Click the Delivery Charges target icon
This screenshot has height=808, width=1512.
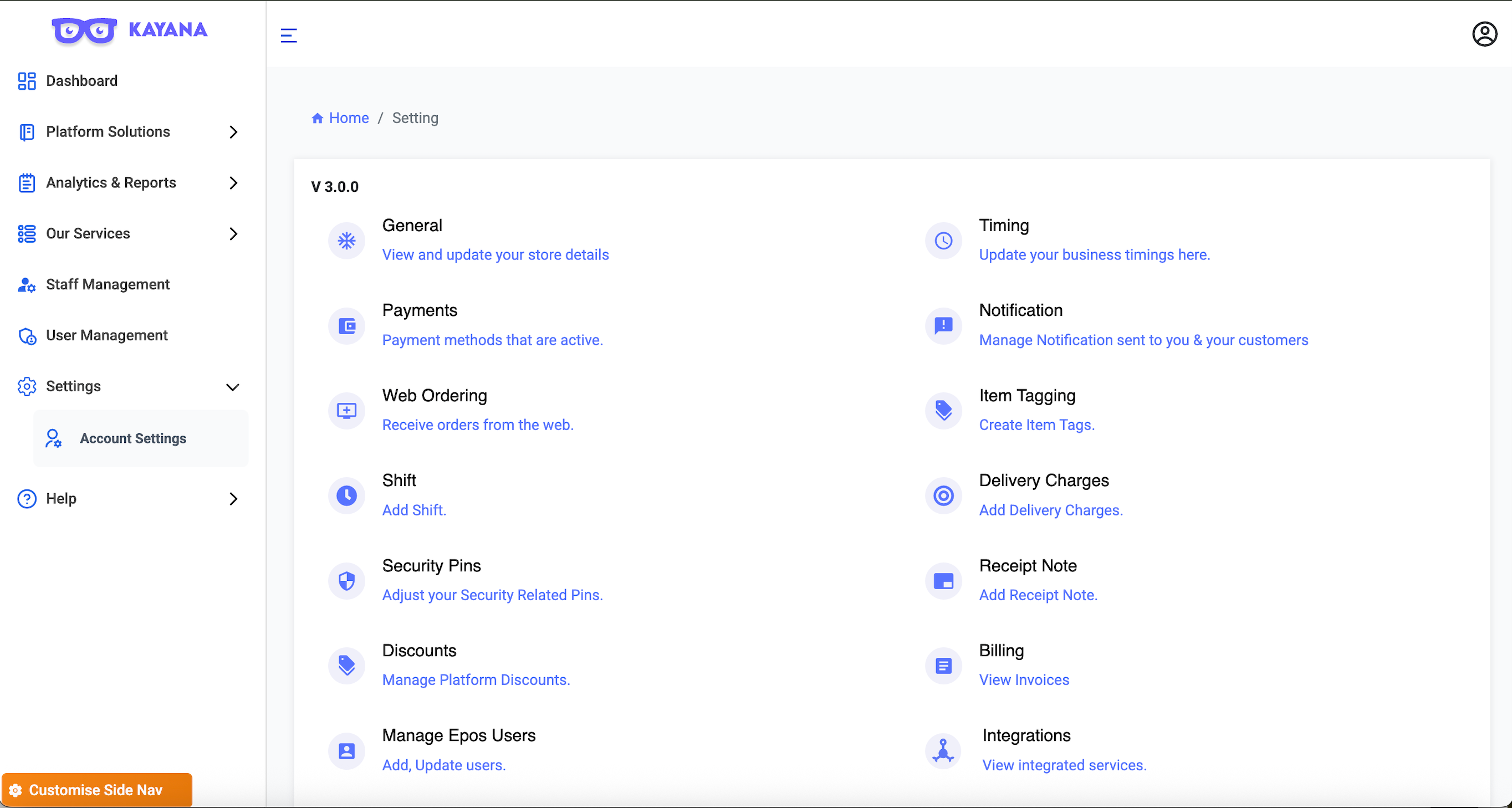(943, 496)
